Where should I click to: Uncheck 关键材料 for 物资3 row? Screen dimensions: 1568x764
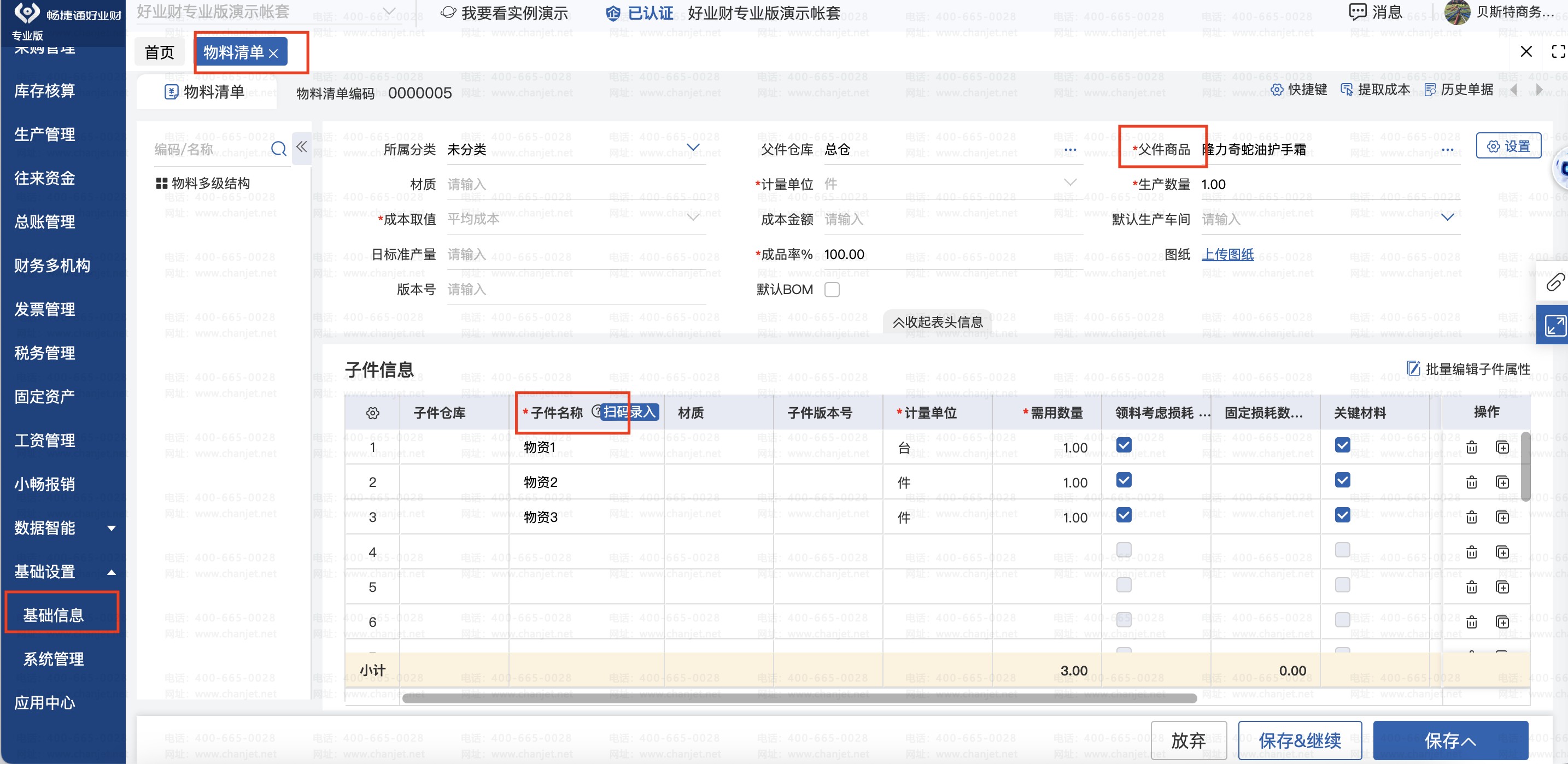coord(1342,515)
